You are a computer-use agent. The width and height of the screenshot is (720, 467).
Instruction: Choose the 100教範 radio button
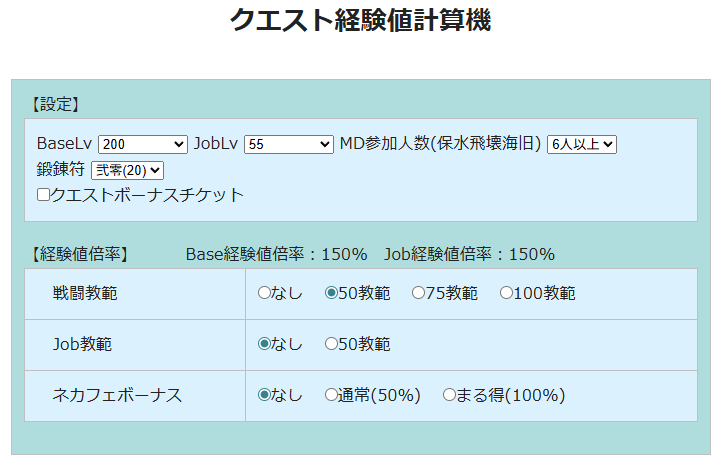[506, 293]
